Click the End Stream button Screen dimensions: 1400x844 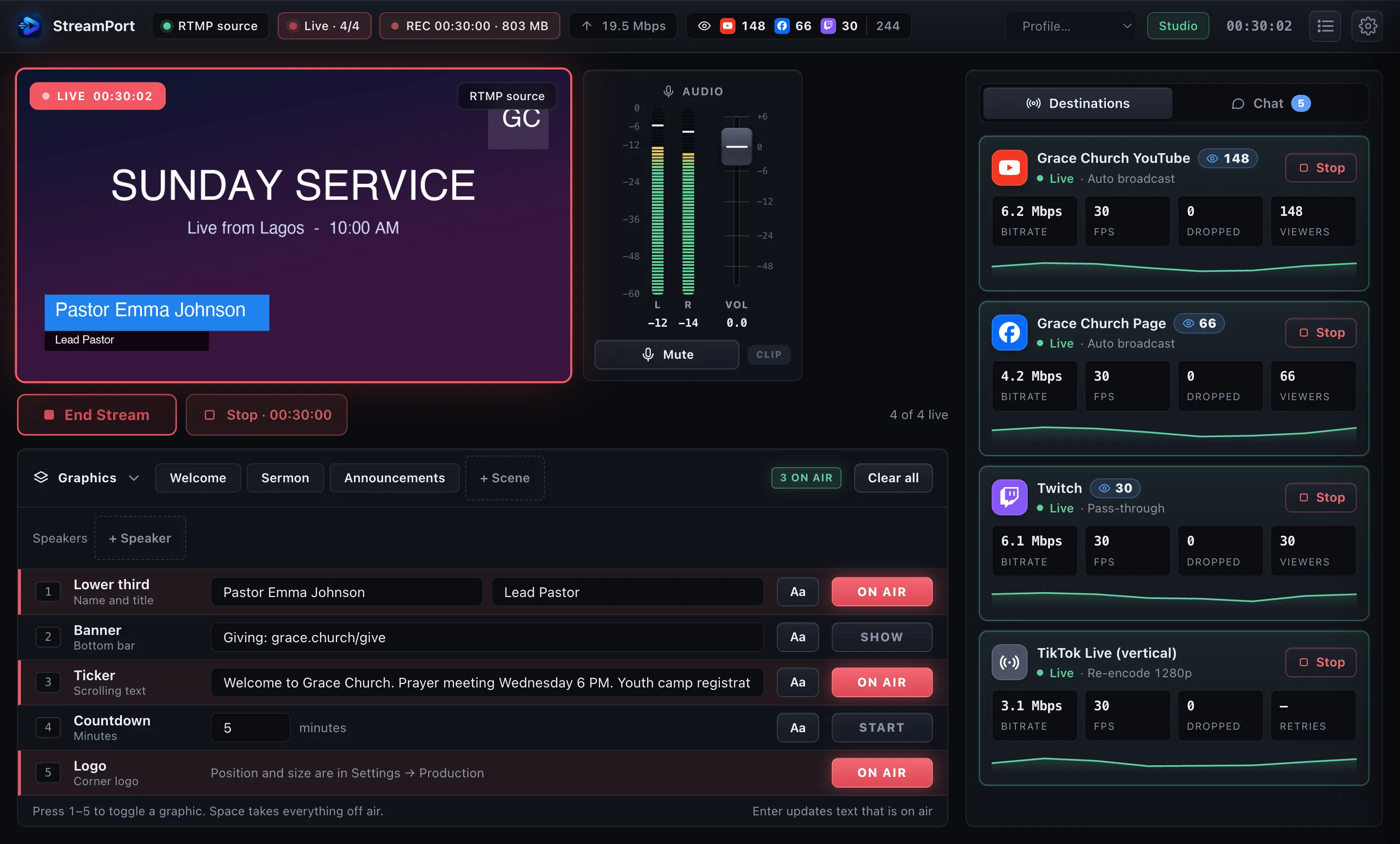97,415
